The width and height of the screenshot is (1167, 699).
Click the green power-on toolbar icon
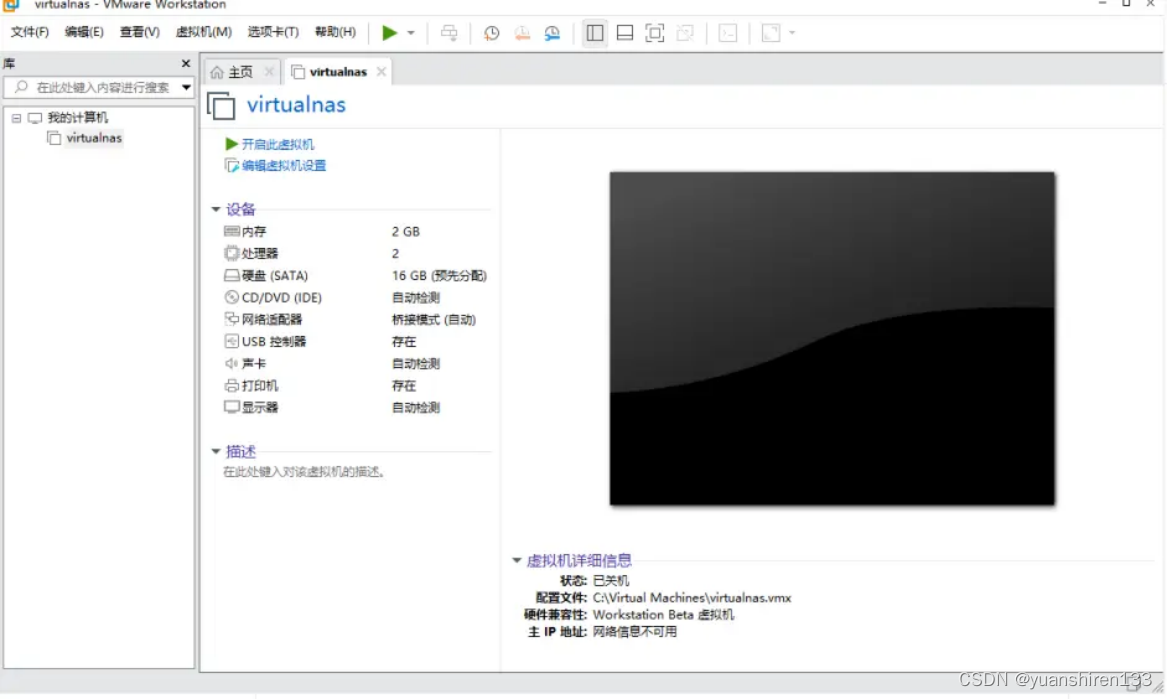(391, 33)
